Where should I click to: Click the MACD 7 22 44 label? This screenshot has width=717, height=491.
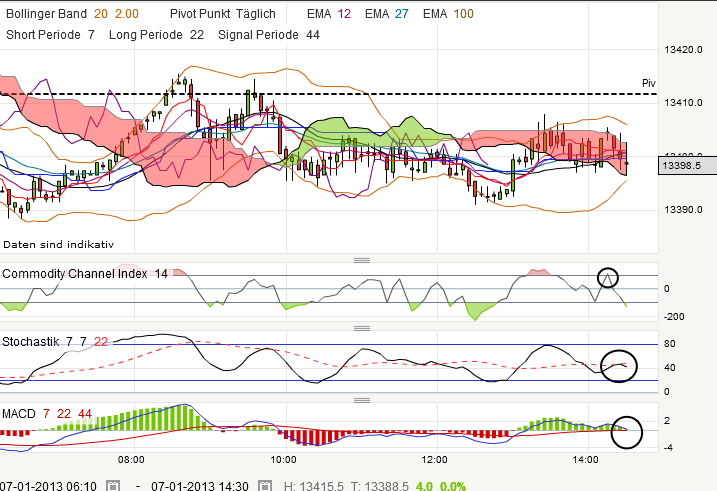(47, 414)
